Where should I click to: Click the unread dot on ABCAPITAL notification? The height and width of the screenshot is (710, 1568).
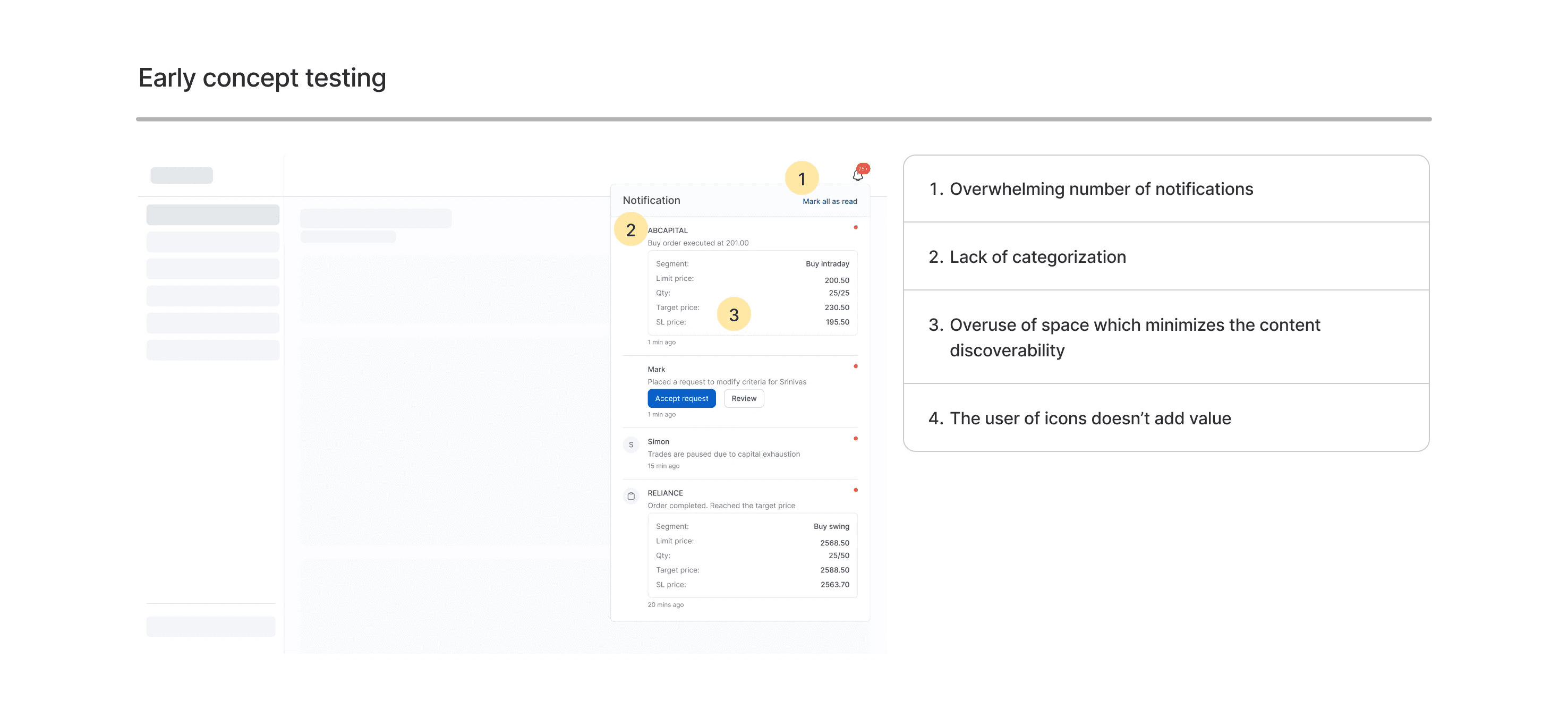click(x=855, y=227)
